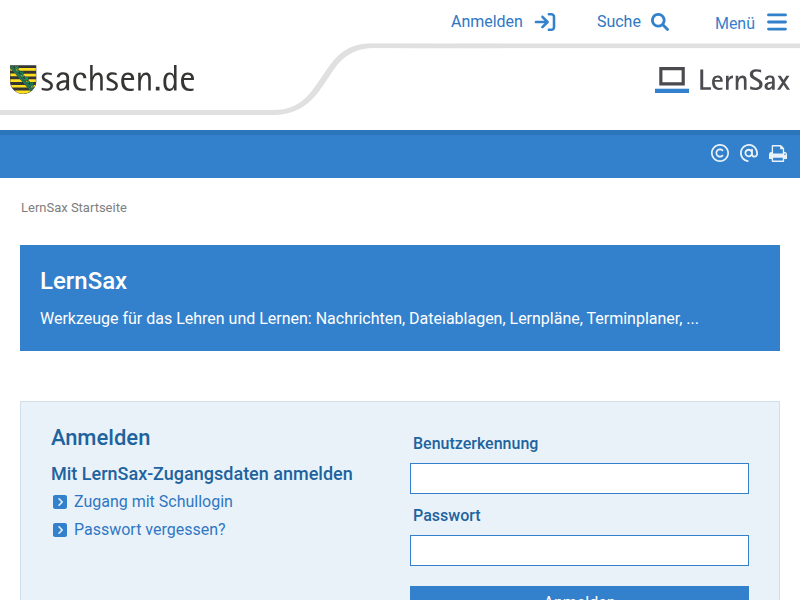Open the copyright icon in blue bar
800x600 pixels.
[x=719, y=154]
